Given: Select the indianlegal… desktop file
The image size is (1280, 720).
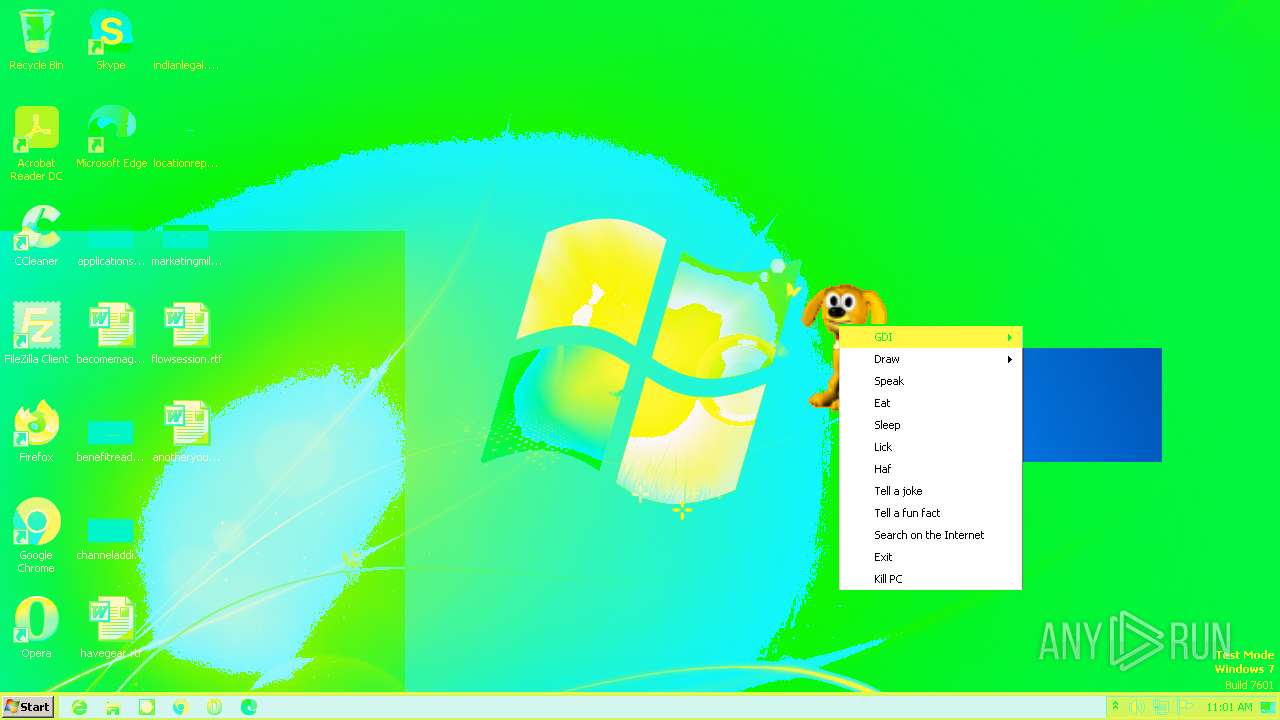Looking at the screenshot, I should (186, 64).
